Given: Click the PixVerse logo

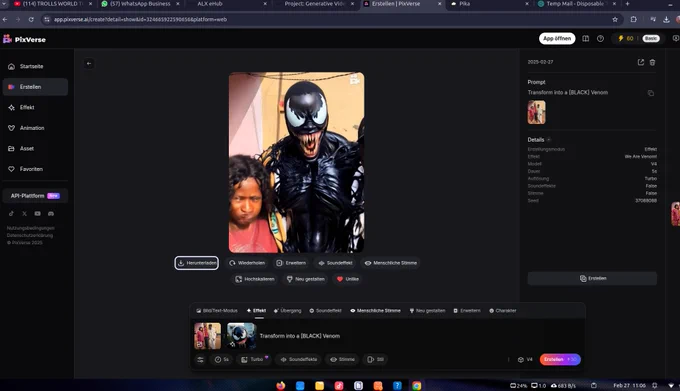Looking at the screenshot, I should (x=24, y=39).
